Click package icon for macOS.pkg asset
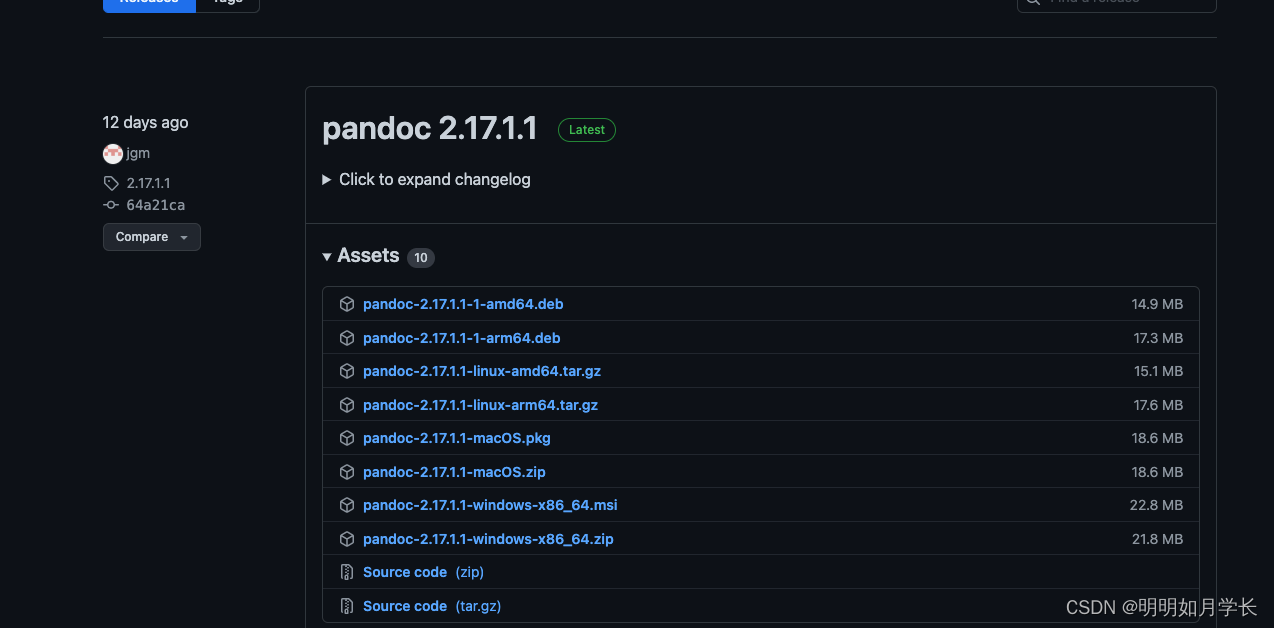Screen dimensions: 1274x628 347,438
